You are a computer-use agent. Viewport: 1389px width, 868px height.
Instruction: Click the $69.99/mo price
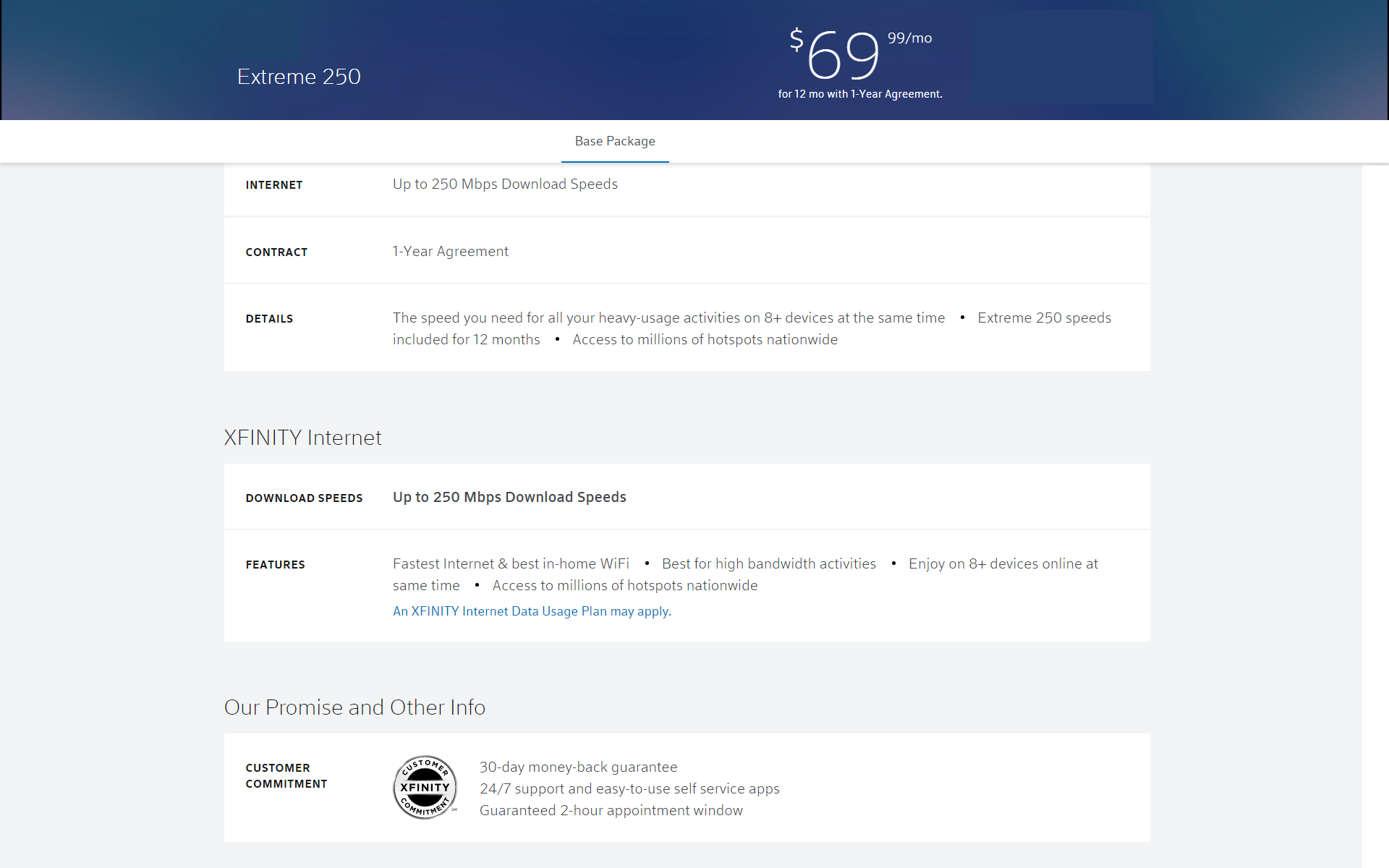[x=860, y=54]
